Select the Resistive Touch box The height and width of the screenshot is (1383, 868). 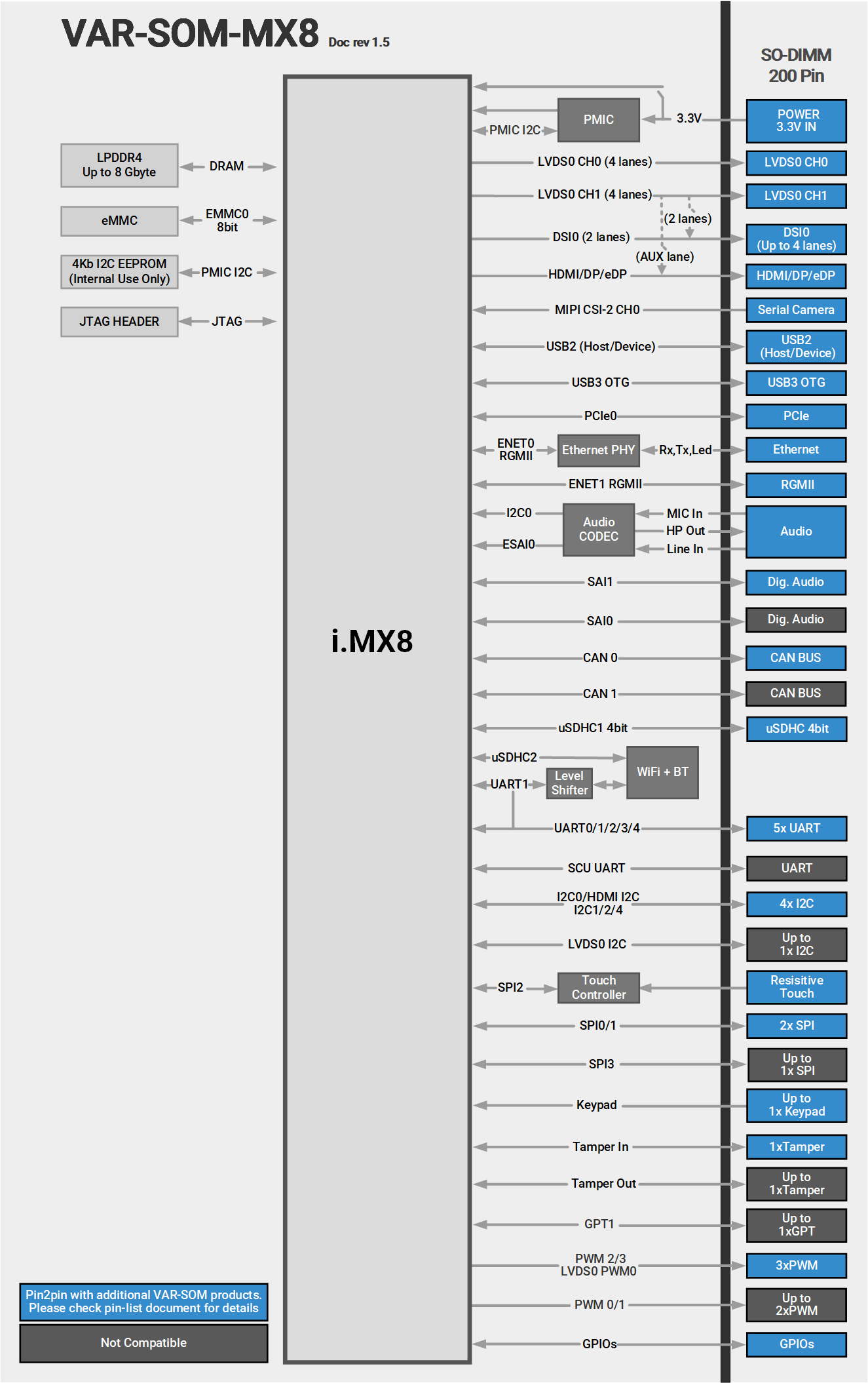pos(796,987)
